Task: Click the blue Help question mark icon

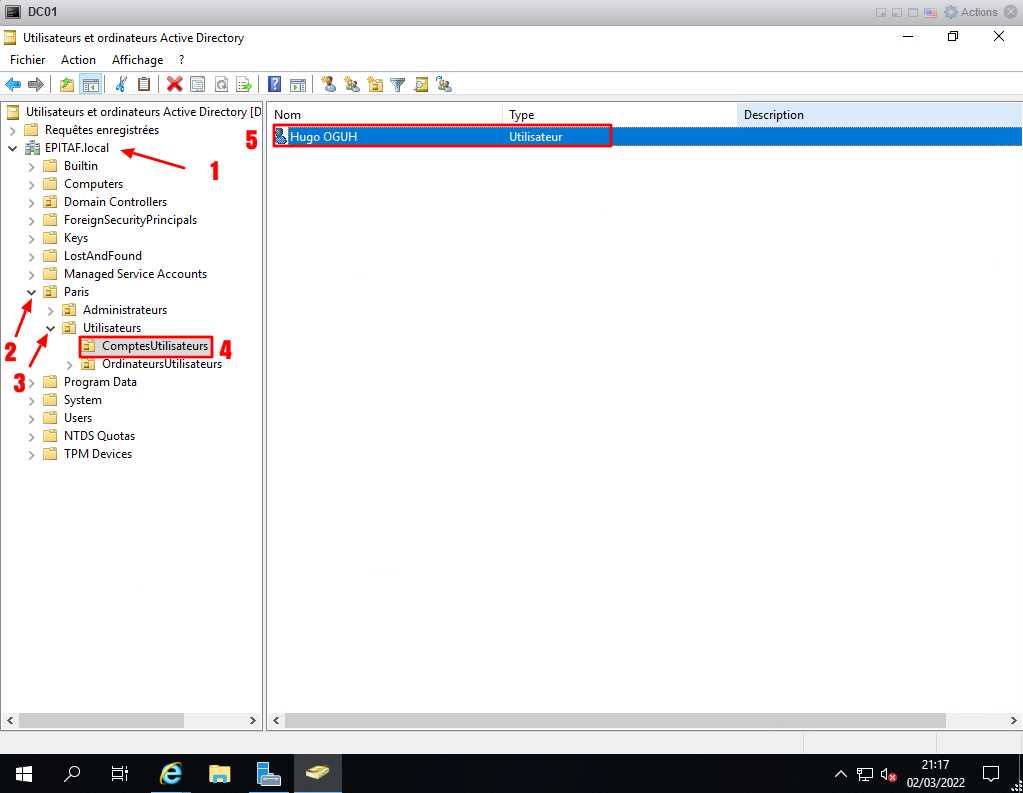Action: click(274, 85)
